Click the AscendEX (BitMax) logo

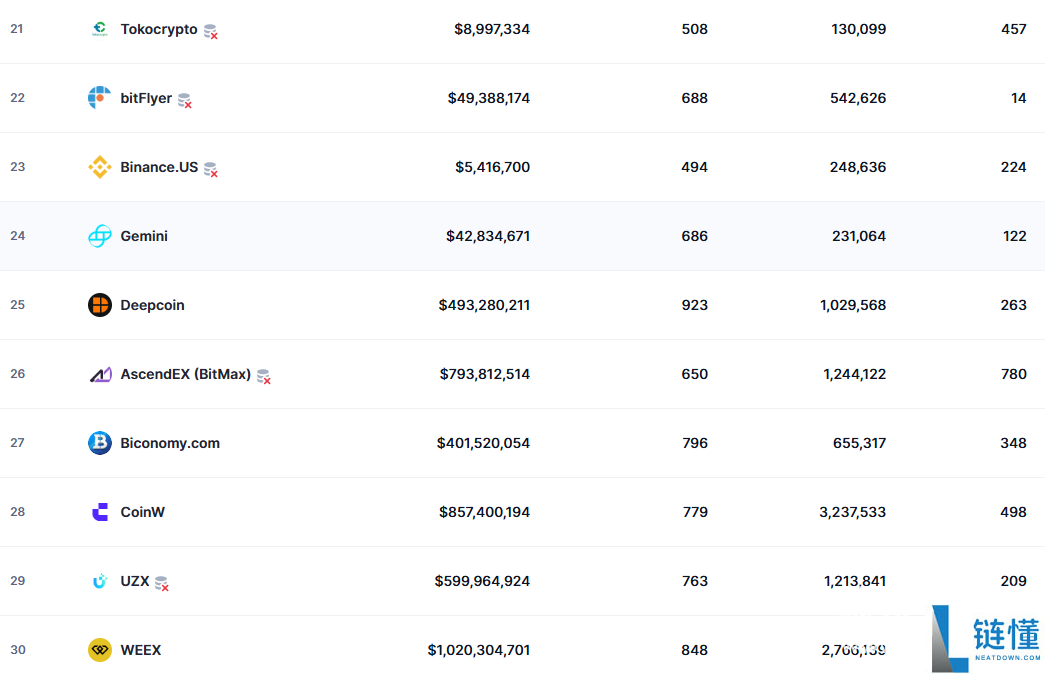point(100,374)
